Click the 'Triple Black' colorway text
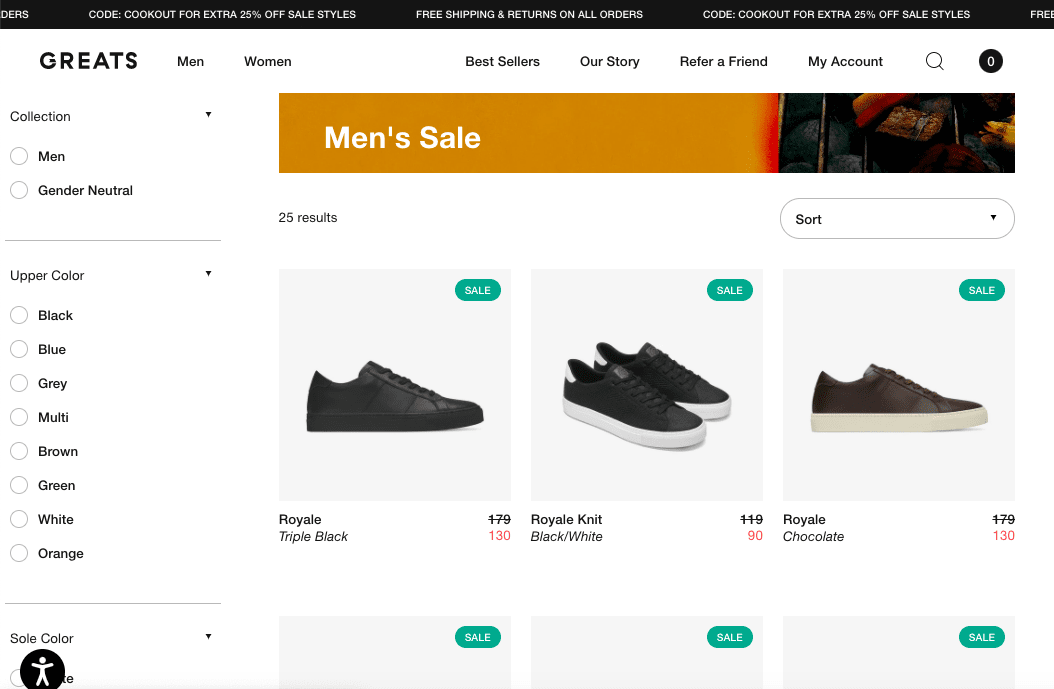 coord(313,536)
